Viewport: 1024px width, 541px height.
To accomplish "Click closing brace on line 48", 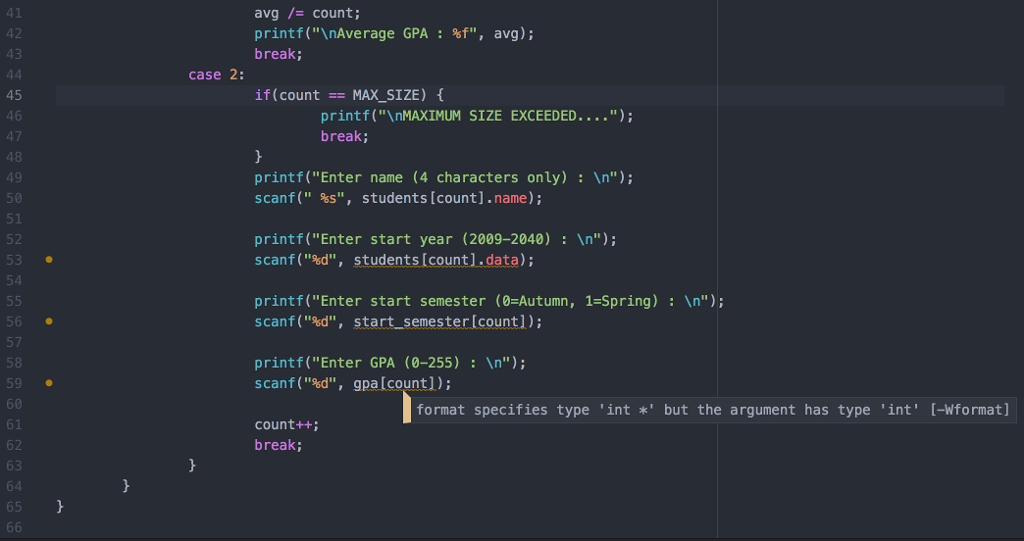I will click(258, 157).
